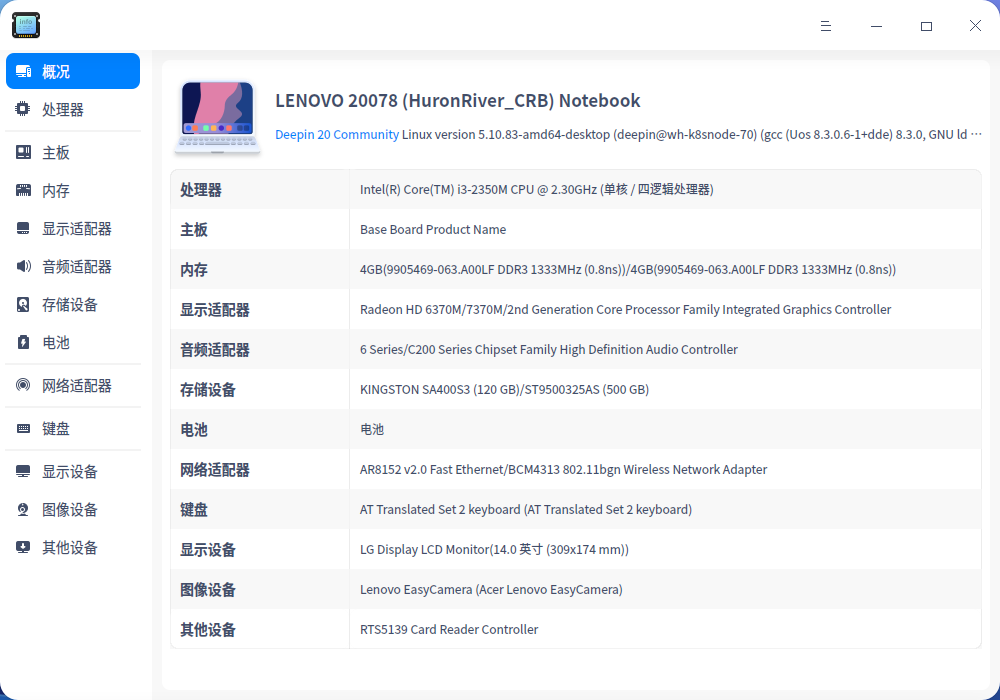The image size is (1000, 700).
Task: Click the Device Manager logo icon
Action: point(25,25)
